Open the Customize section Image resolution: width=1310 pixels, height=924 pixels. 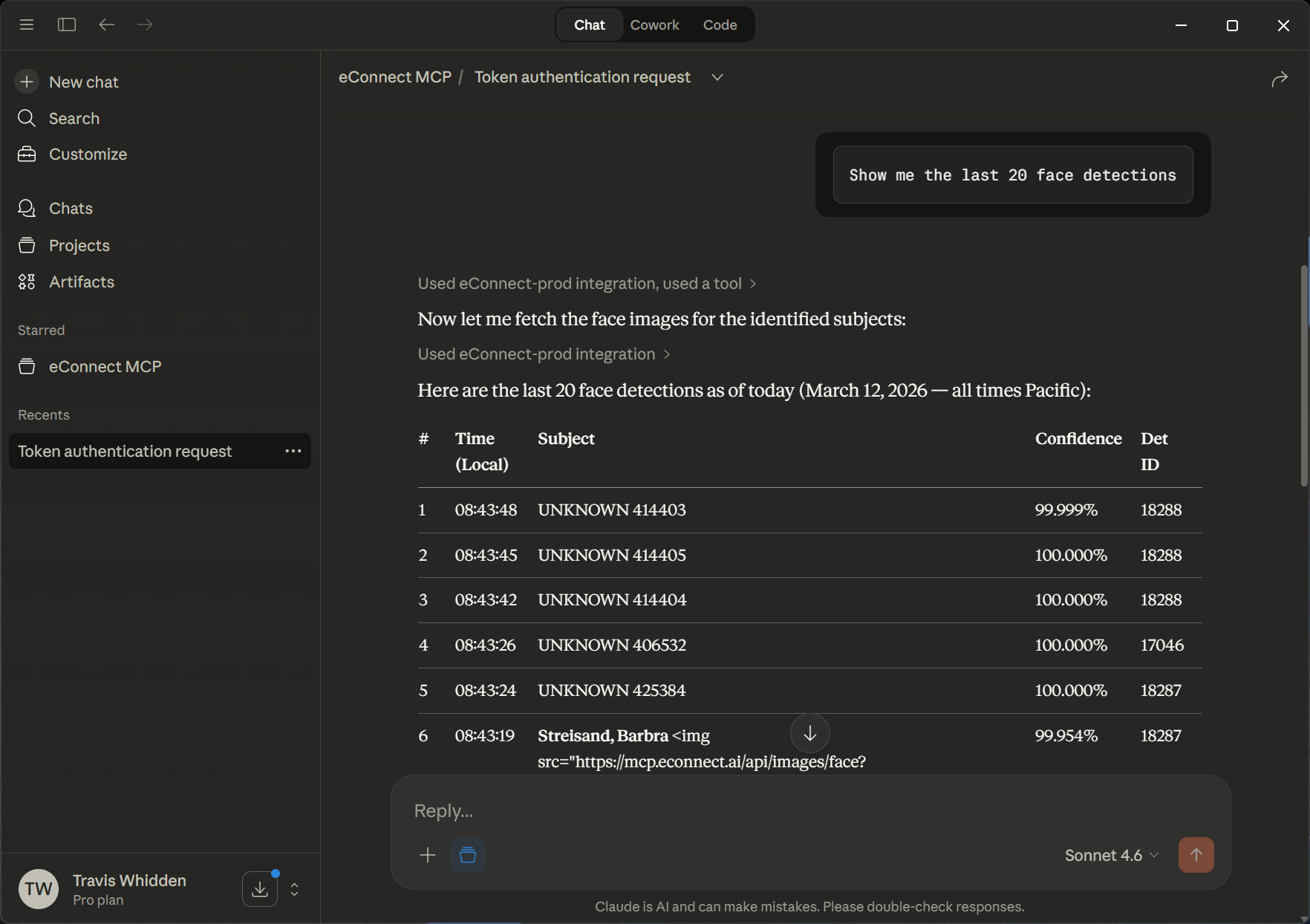coord(88,154)
